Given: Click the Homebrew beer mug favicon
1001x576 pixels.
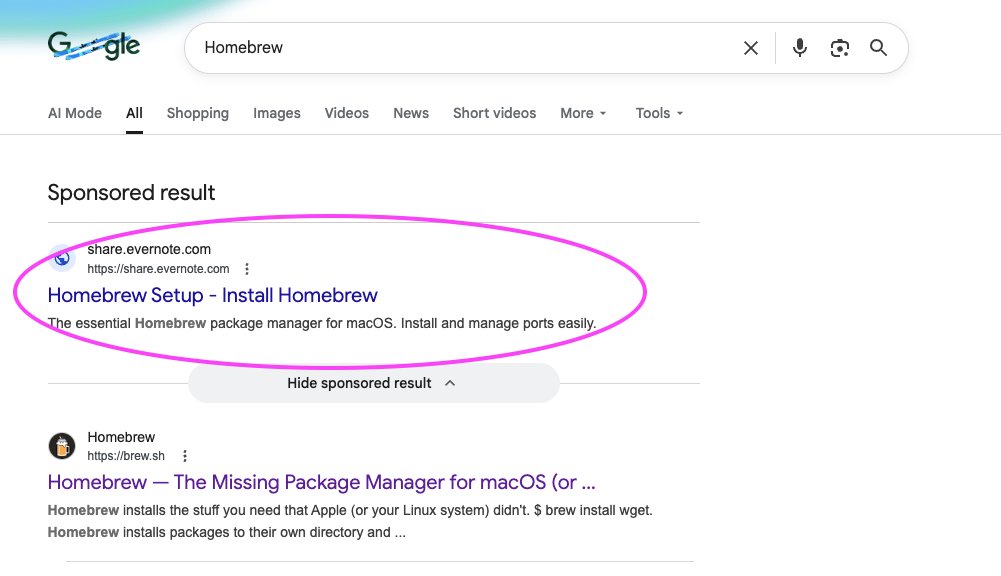Looking at the screenshot, I should coord(62,446).
